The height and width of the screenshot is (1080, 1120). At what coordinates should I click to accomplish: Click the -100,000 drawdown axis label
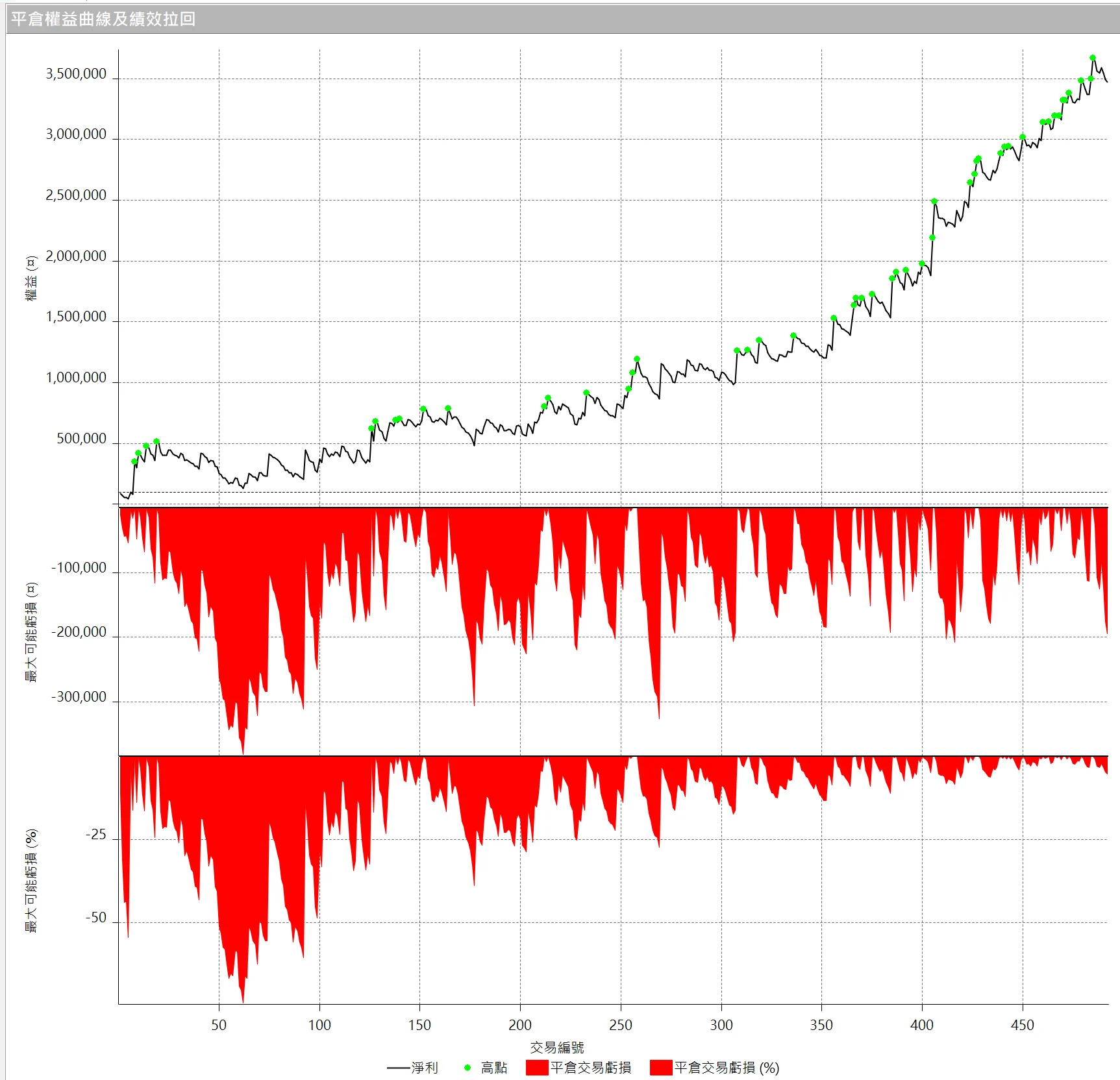coord(79,568)
